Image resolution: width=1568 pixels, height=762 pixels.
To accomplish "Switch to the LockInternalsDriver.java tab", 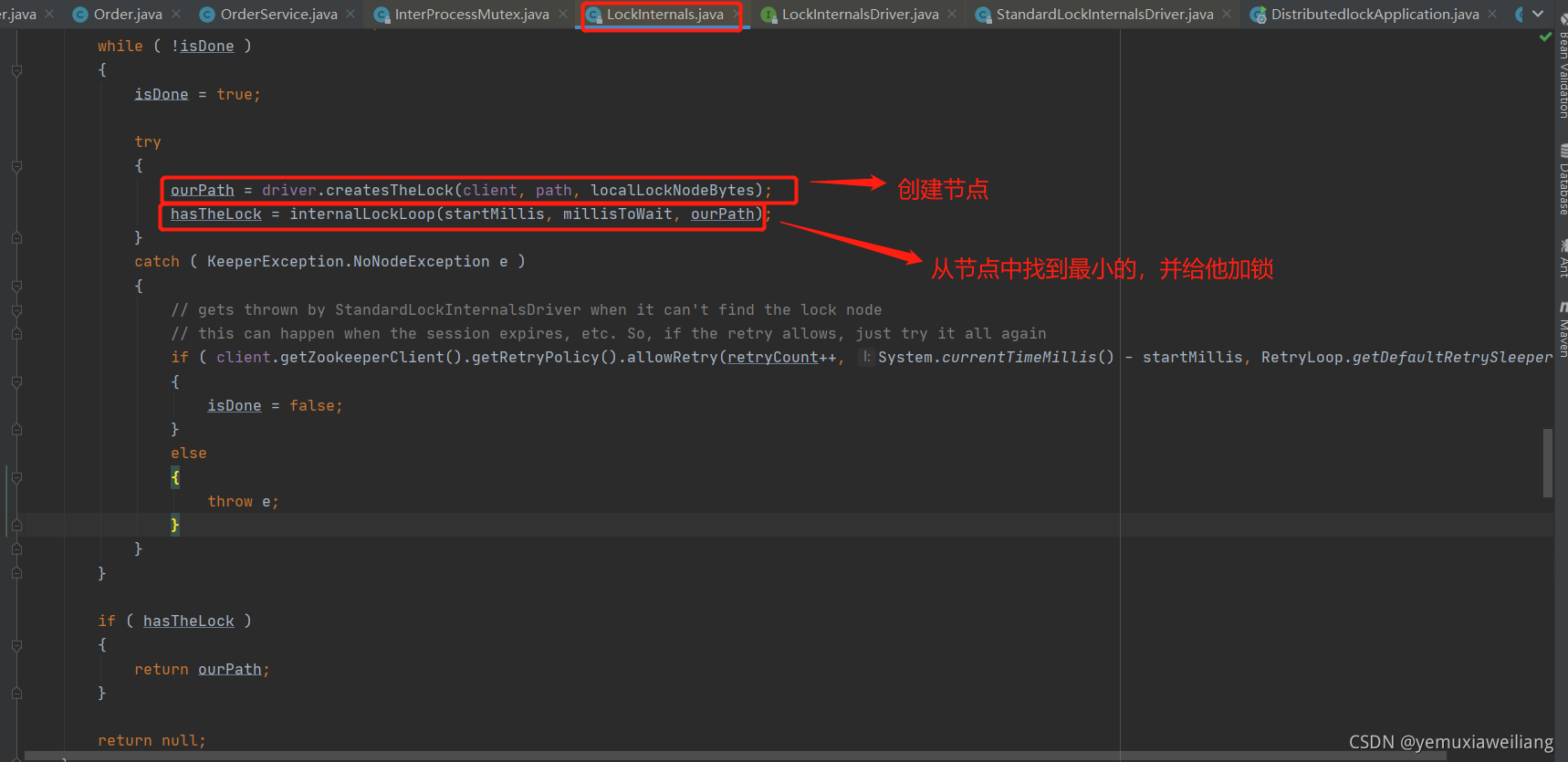I will (860, 15).
